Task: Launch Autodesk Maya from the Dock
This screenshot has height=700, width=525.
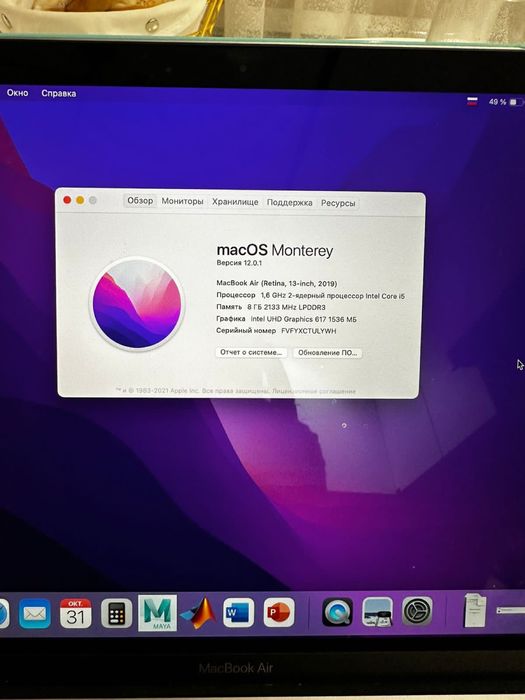Action: 157,612
